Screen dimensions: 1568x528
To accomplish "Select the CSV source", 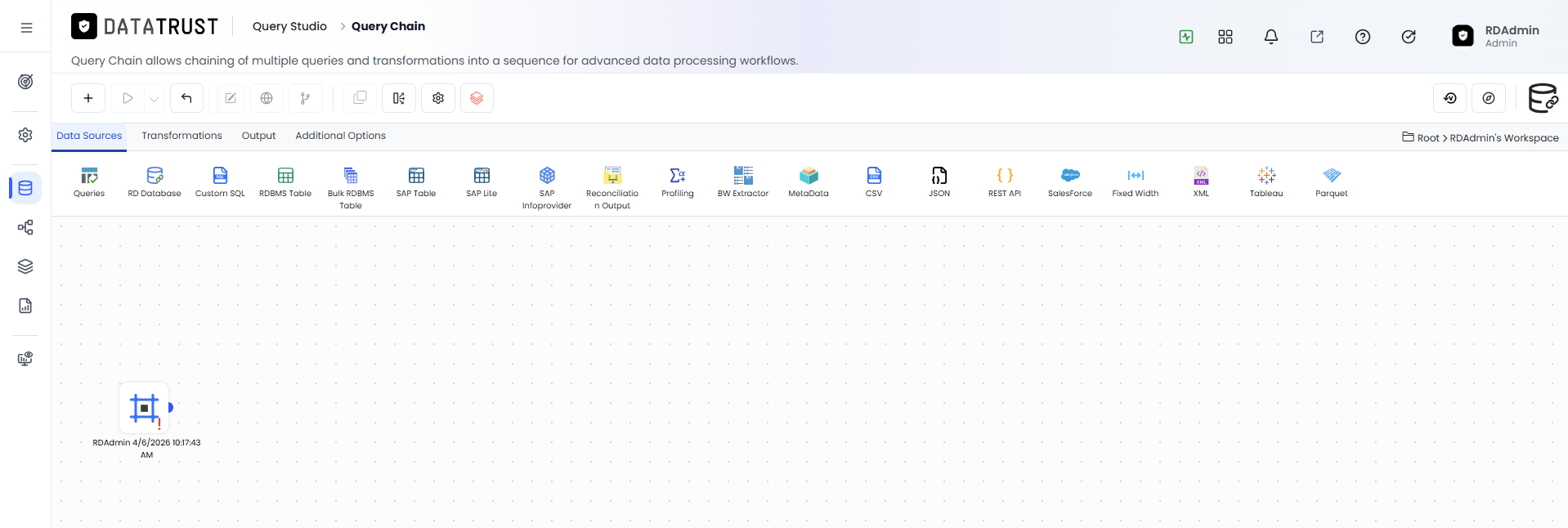I will [874, 182].
